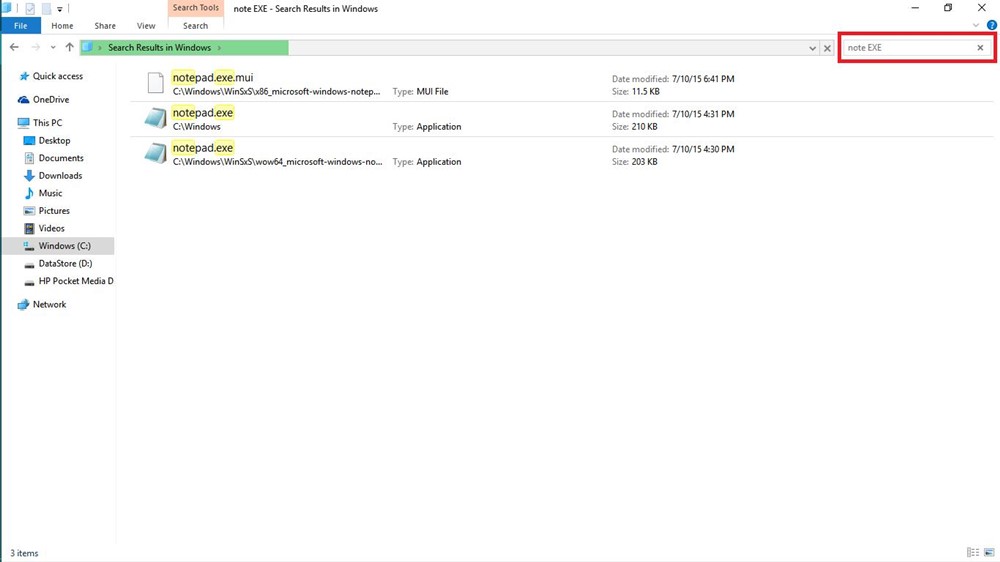1000x562 pixels.
Task: Click the OneDrive cloud icon
Action: click(x=24, y=100)
